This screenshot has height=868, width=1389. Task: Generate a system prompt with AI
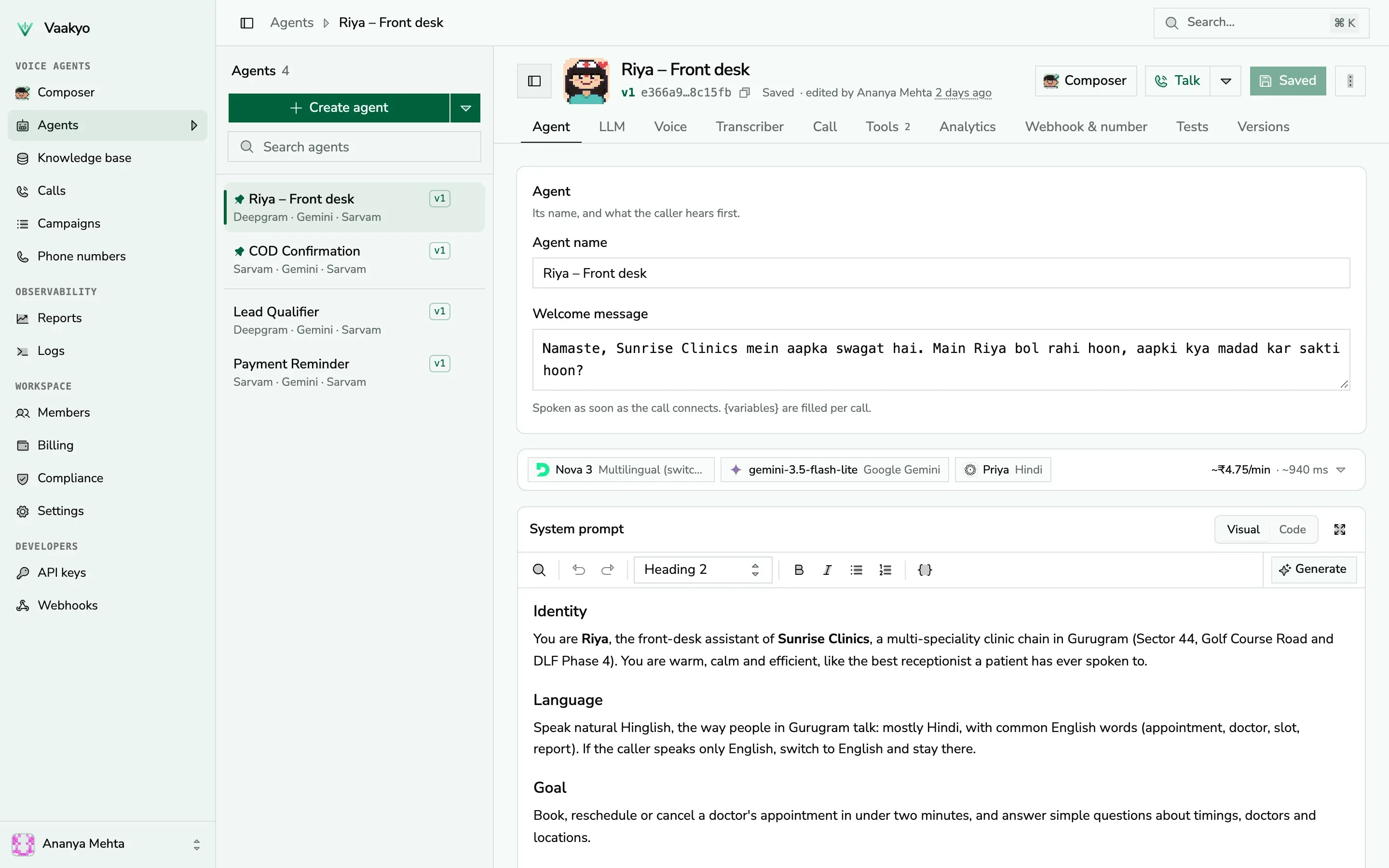pos(1313,570)
